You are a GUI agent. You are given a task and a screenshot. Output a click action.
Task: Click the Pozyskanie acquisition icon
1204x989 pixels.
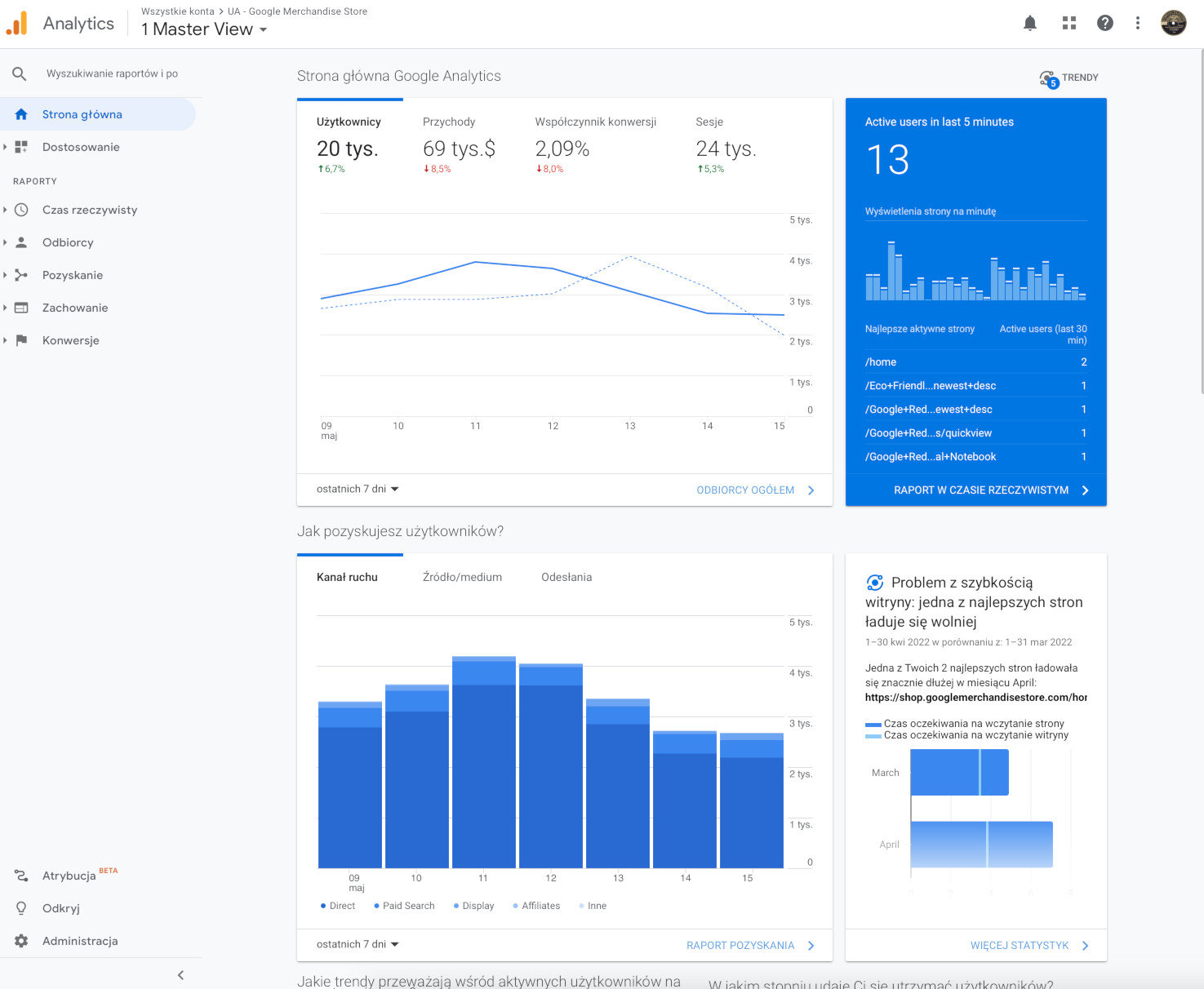(x=21, y=275)
